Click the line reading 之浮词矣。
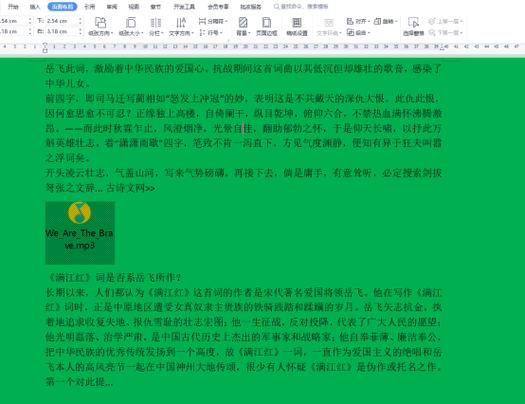 point(67,158)
